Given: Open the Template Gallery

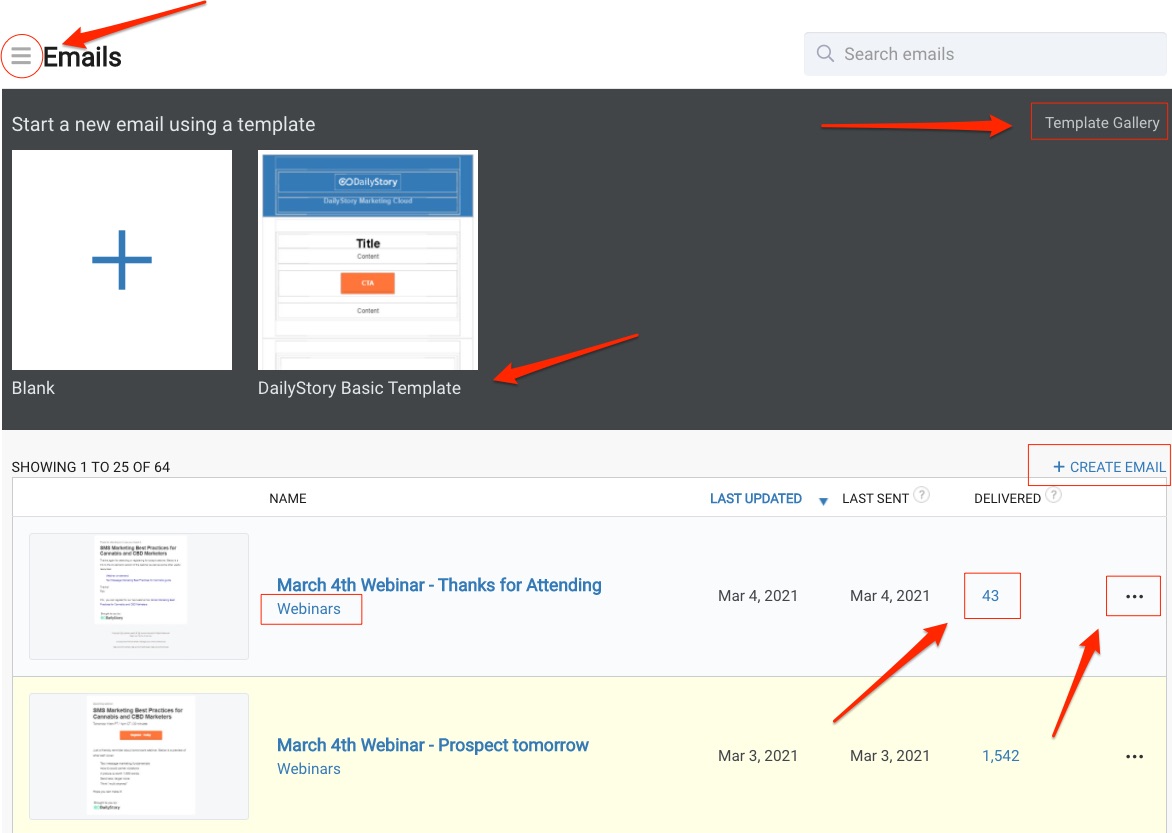Looking at the screenshot, I should click(1101, 123).
